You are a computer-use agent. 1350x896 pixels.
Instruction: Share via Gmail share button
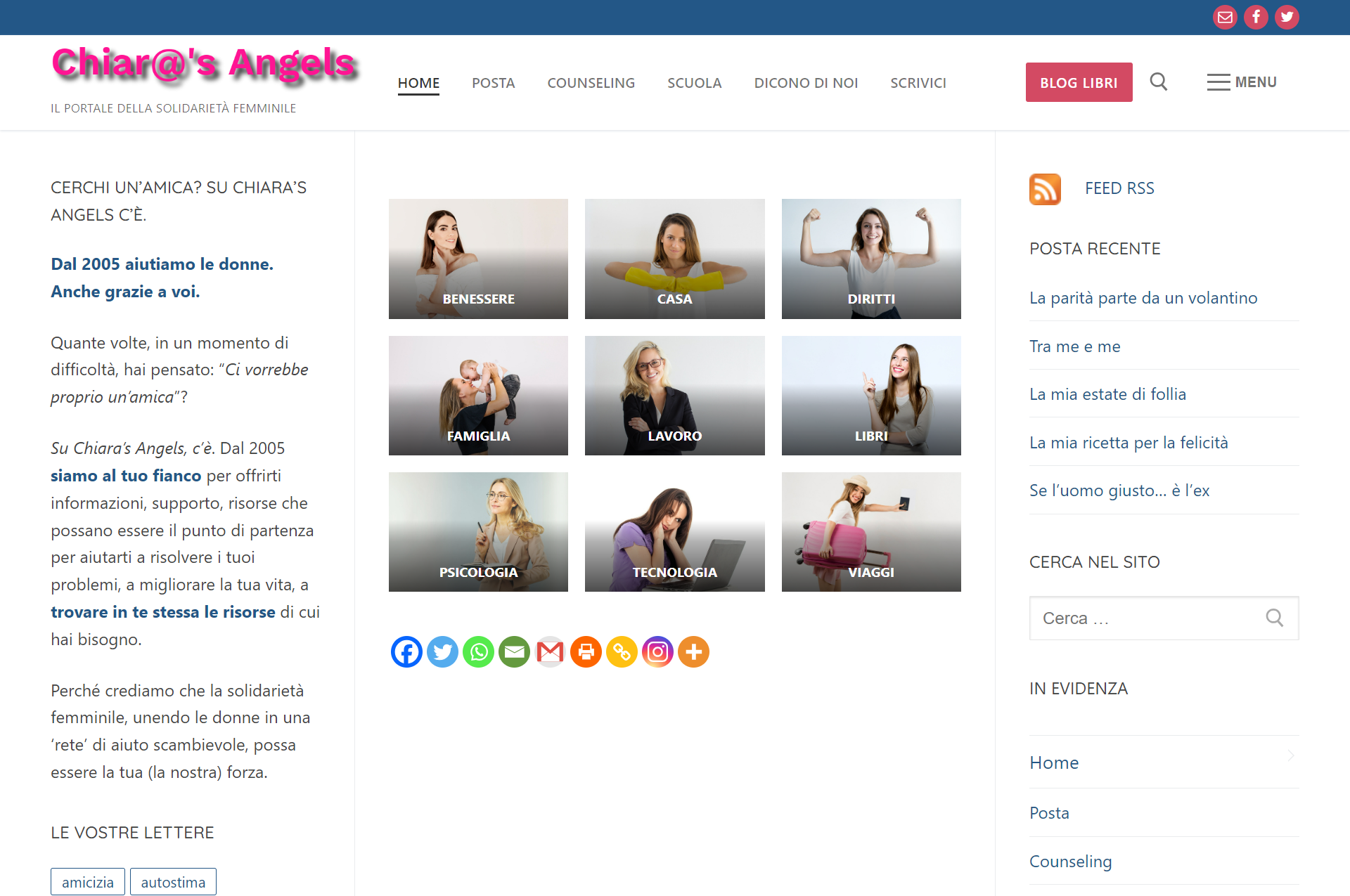coord(550,652)
